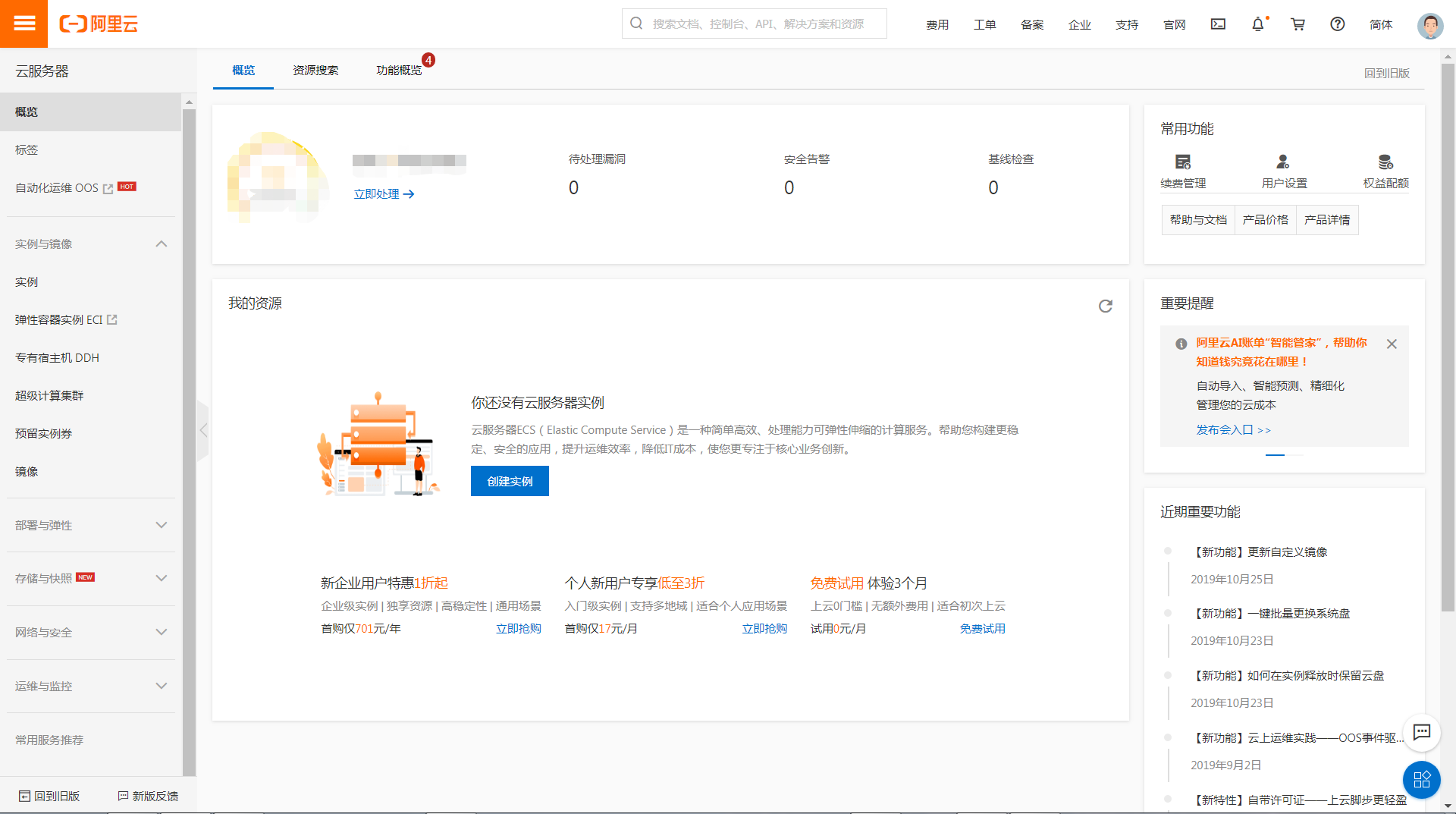Open the 工单 top menu

tap(985, 24)
